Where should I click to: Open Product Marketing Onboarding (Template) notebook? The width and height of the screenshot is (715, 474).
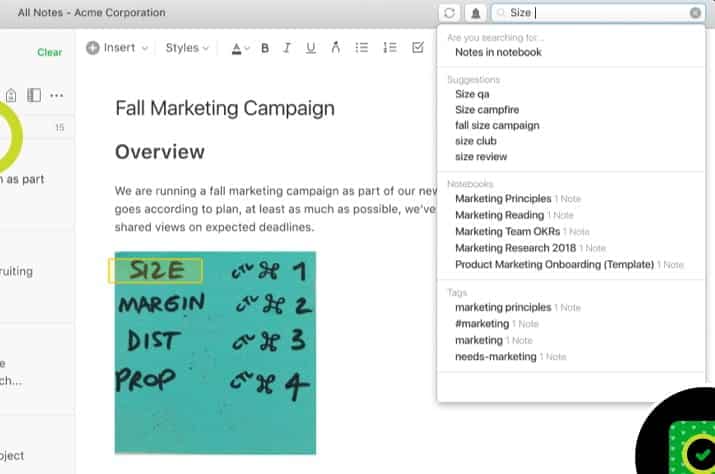570,264
